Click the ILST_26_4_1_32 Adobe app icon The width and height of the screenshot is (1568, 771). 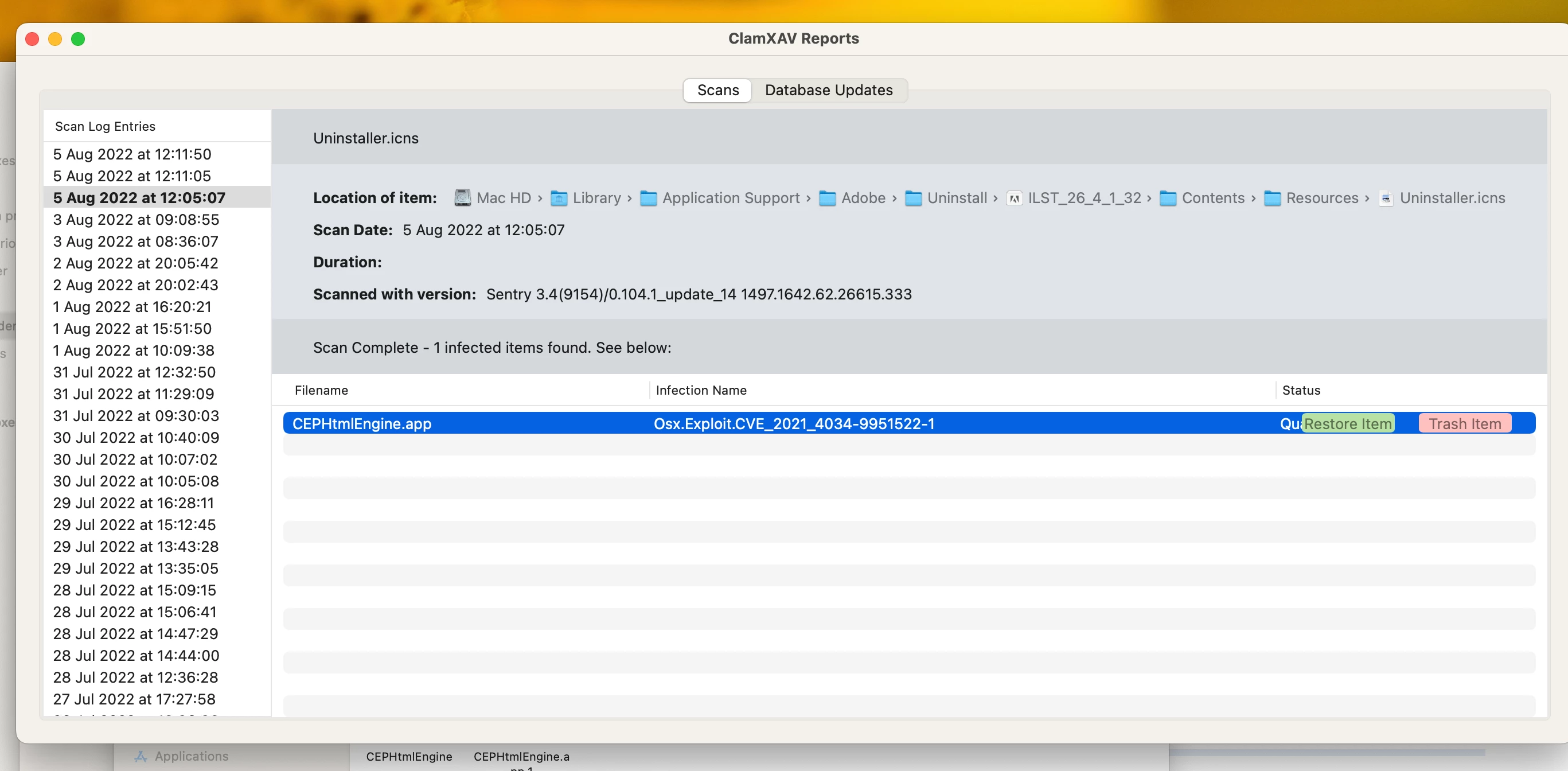[1014, 198]
